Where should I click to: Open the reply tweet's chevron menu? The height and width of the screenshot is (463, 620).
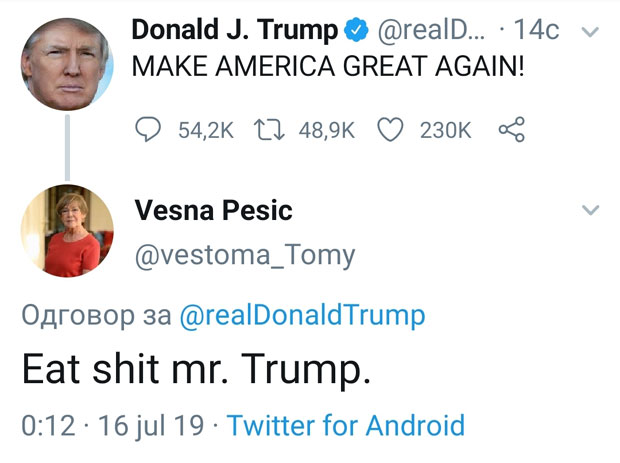590,210
